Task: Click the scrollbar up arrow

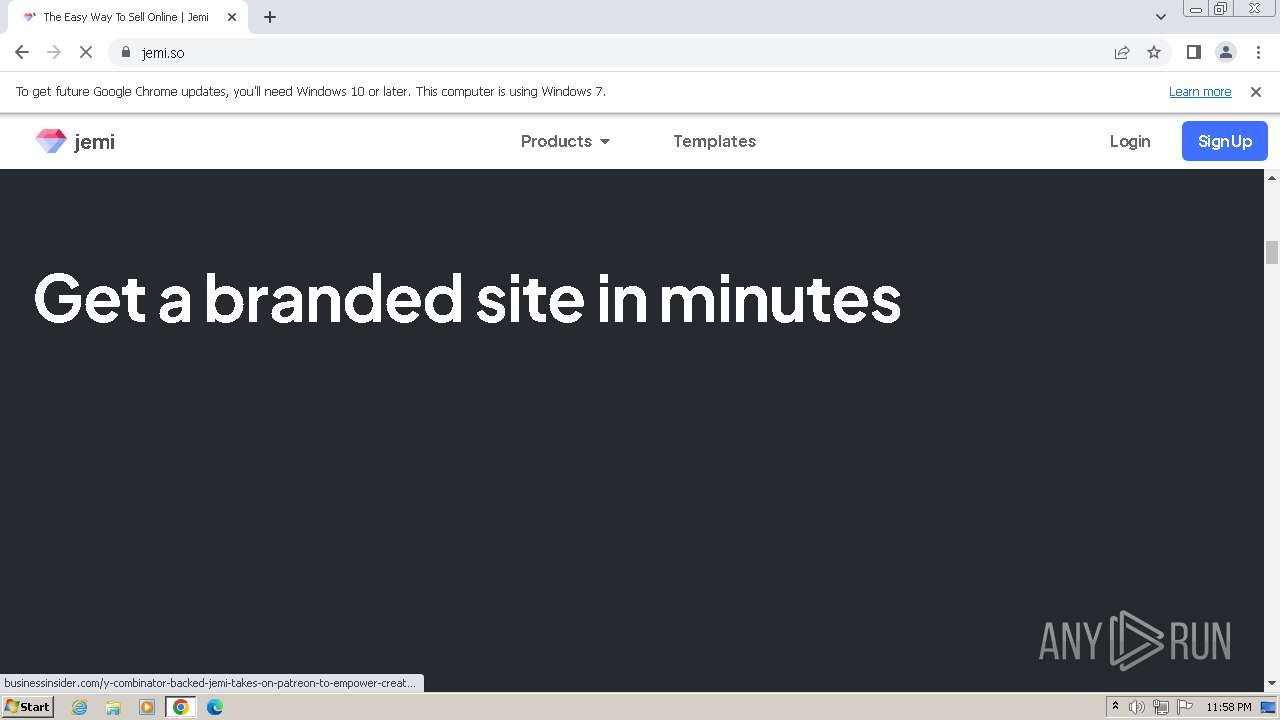Action: pyautogui.click(x=1272, y=178)
